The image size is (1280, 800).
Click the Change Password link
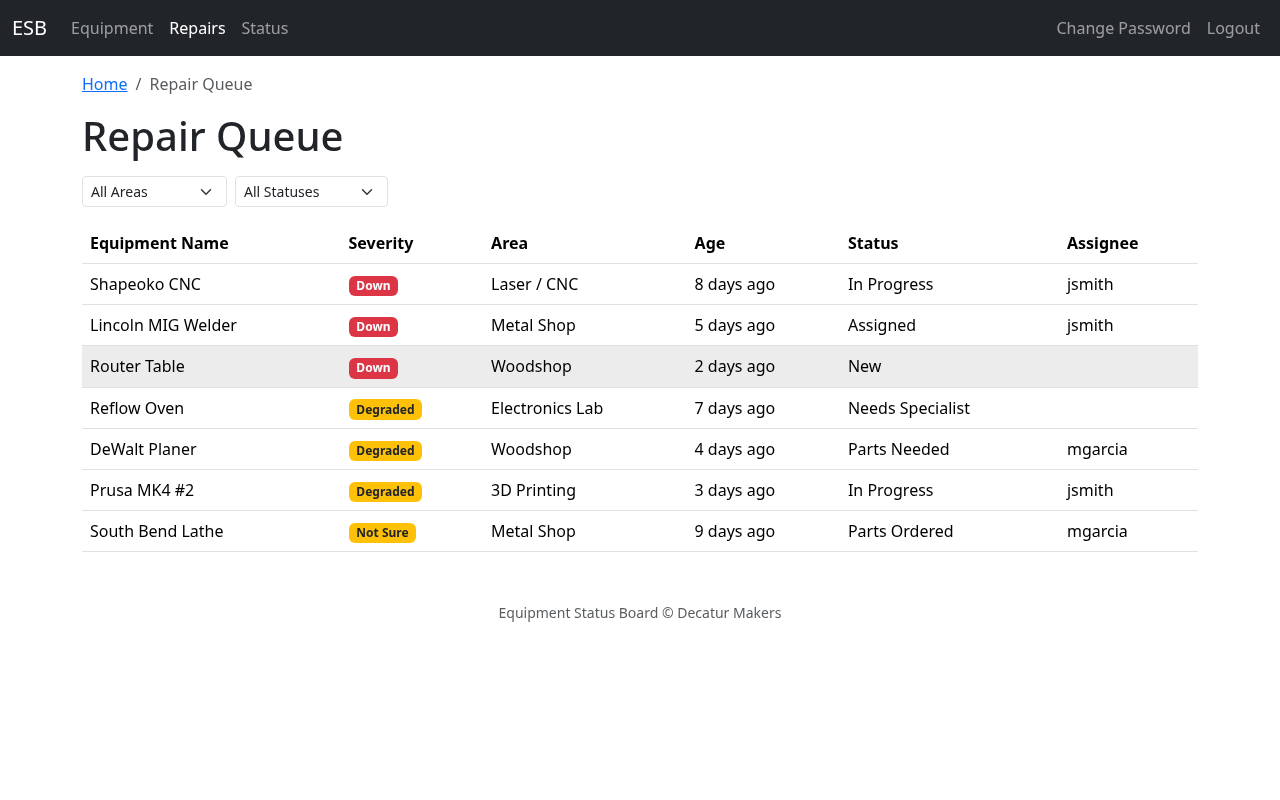[1123, 28]
